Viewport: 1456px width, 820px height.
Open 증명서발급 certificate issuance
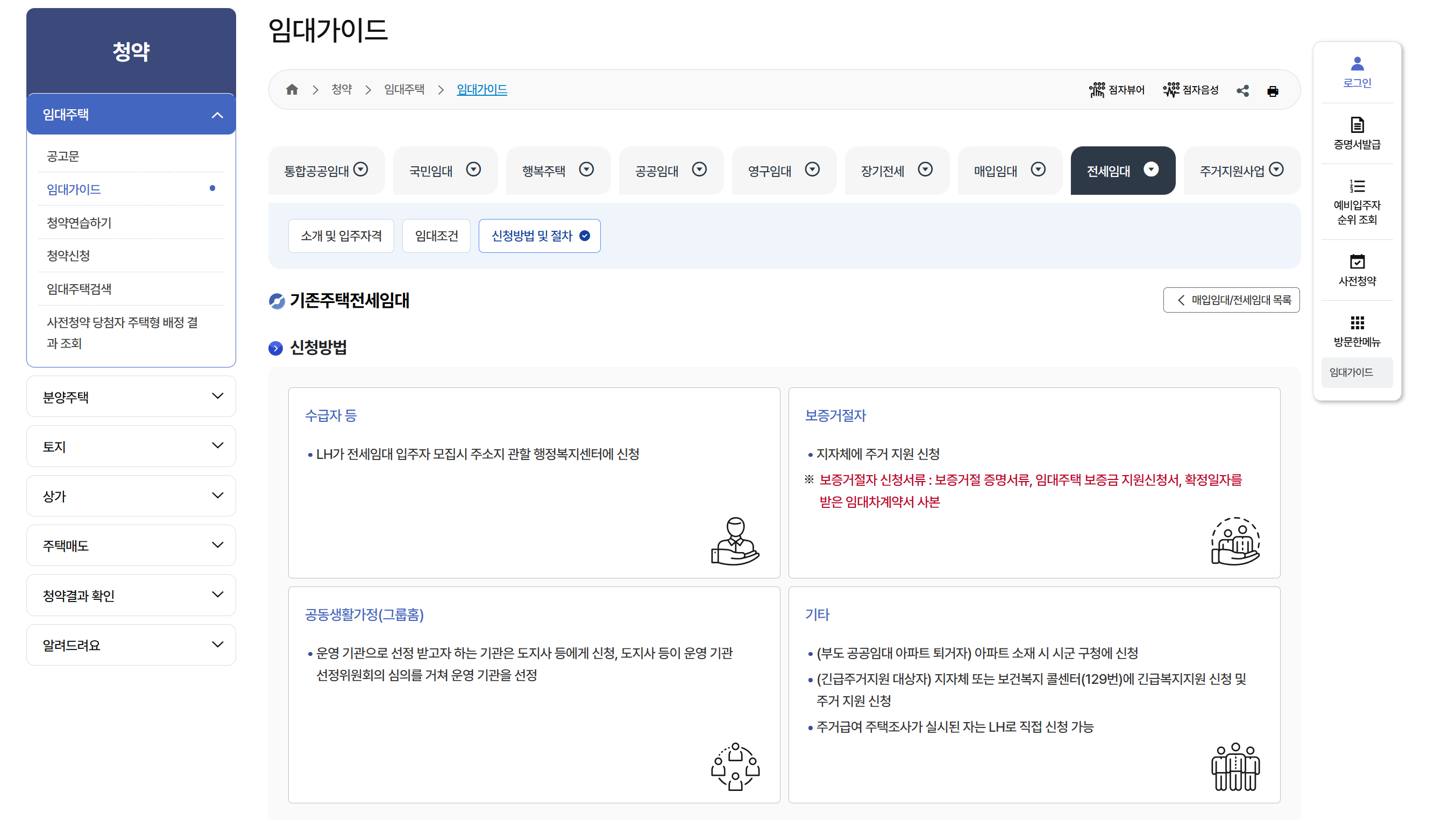(1356, 133)
